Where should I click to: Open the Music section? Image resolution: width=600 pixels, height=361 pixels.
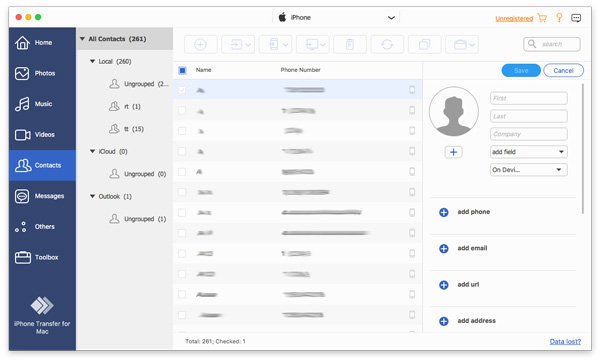pos(42,104)
